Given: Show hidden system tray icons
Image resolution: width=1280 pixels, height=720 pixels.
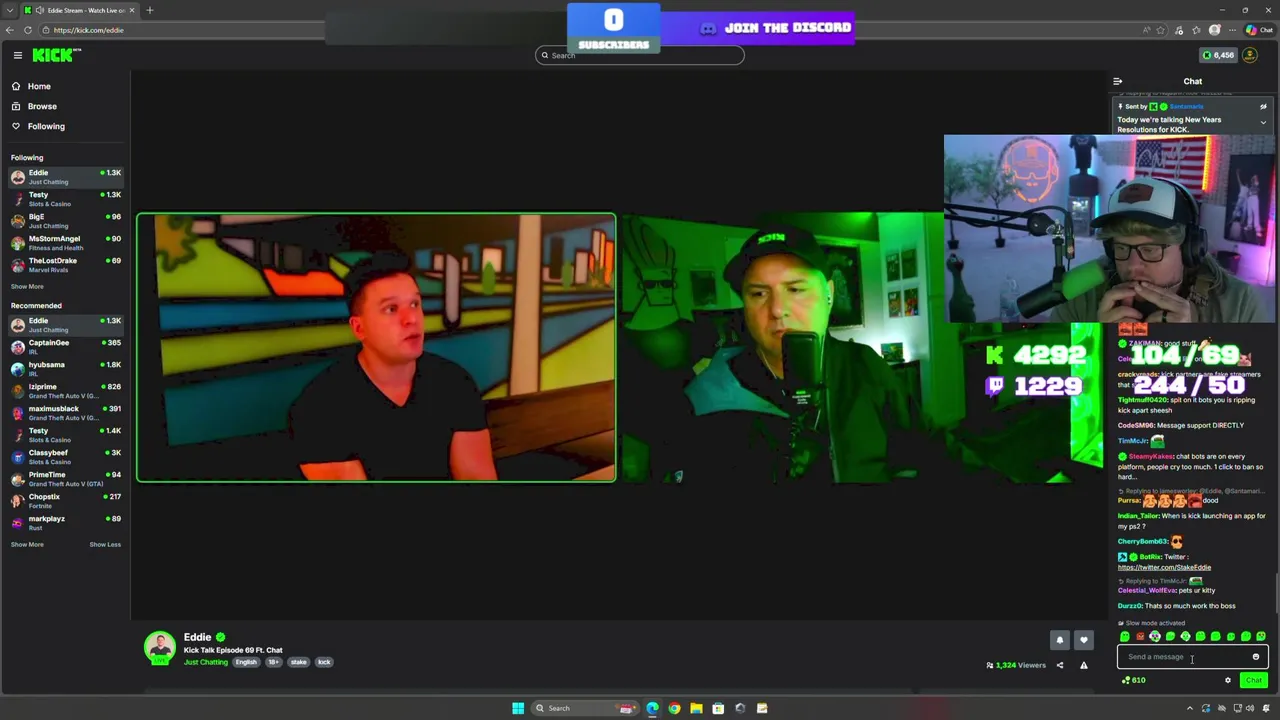Looking at the screenshot, I should click(1190, 708).
